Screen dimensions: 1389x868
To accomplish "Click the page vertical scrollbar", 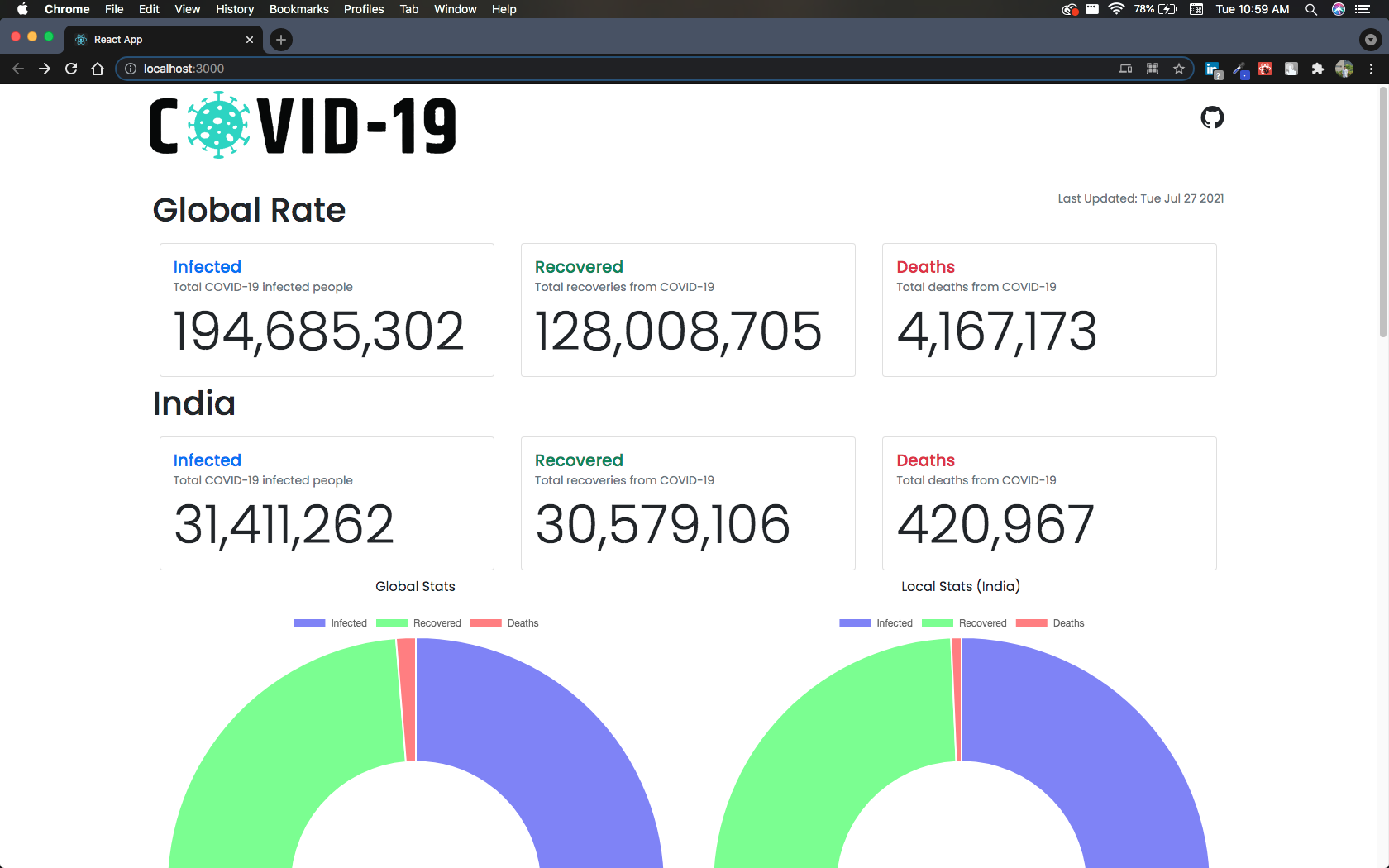I will (x=1382, y=212).
